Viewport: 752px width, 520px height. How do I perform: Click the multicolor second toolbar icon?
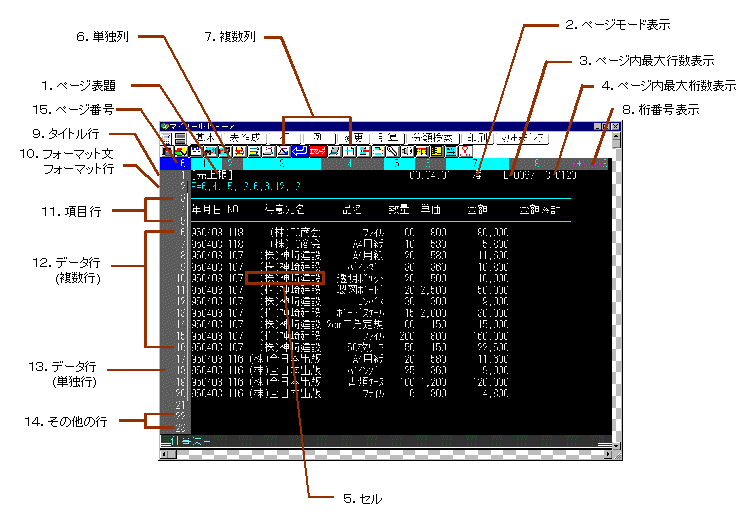click(182, 151)
